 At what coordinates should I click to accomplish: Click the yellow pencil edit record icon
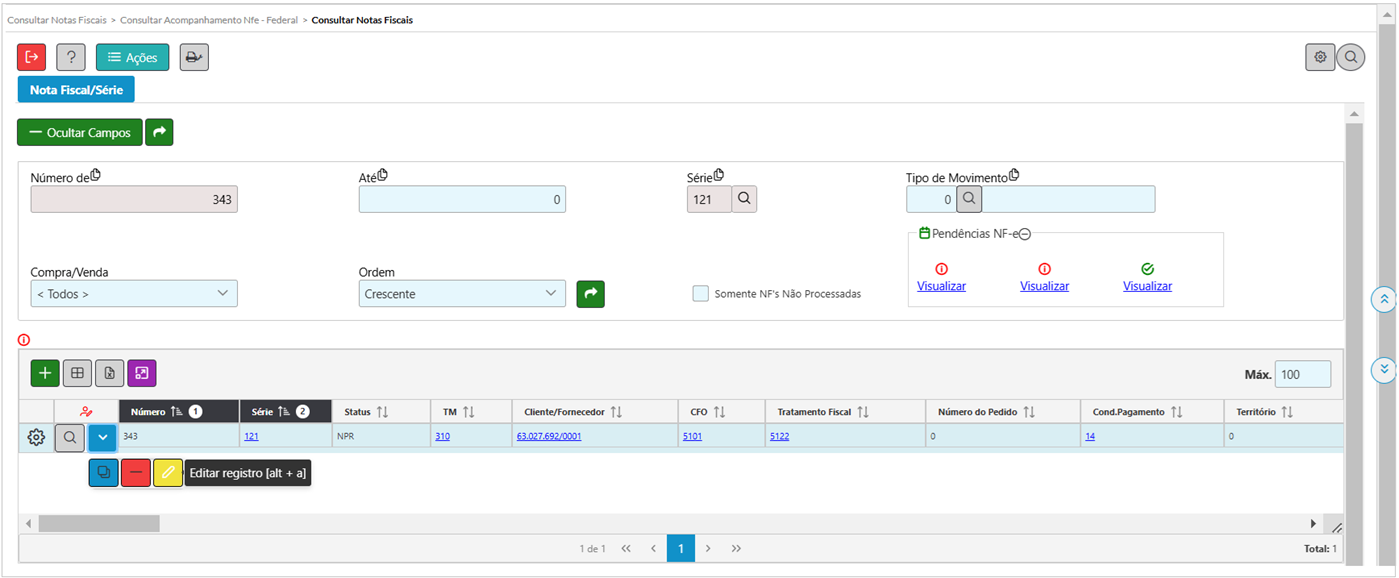tap(168, 473)
